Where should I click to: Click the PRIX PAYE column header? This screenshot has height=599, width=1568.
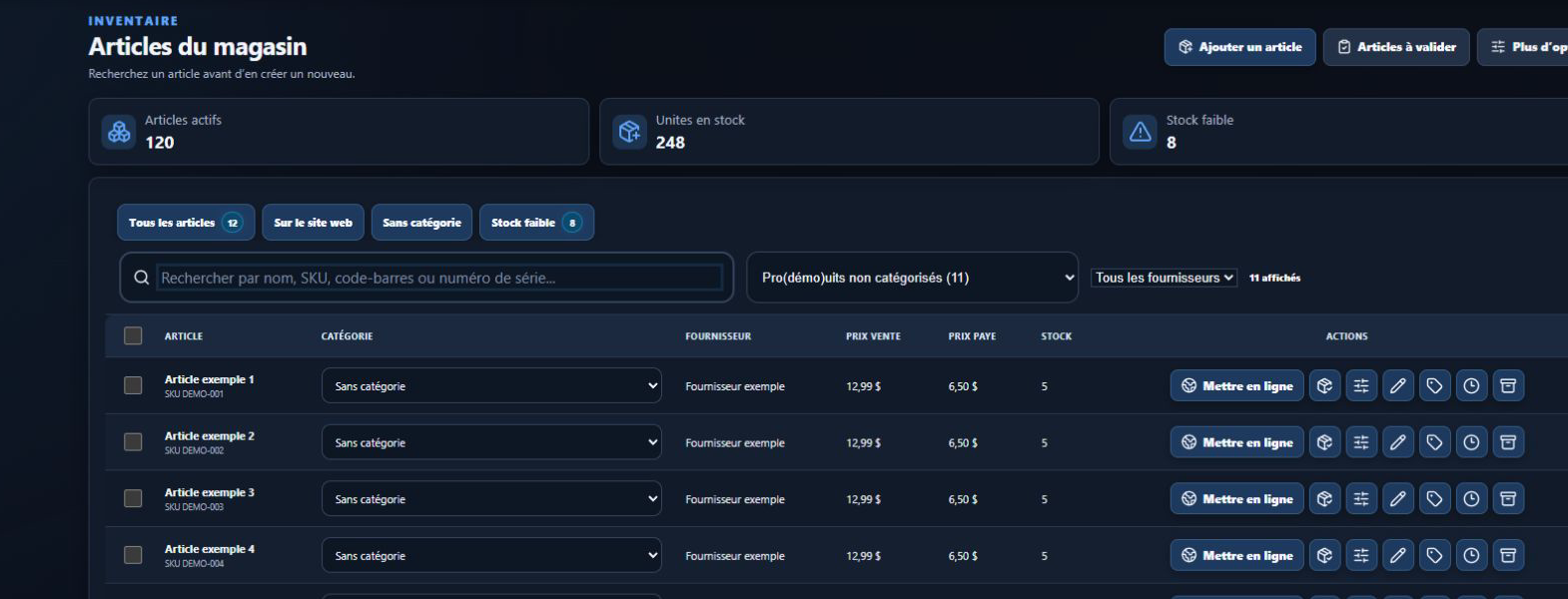[972, 336]
